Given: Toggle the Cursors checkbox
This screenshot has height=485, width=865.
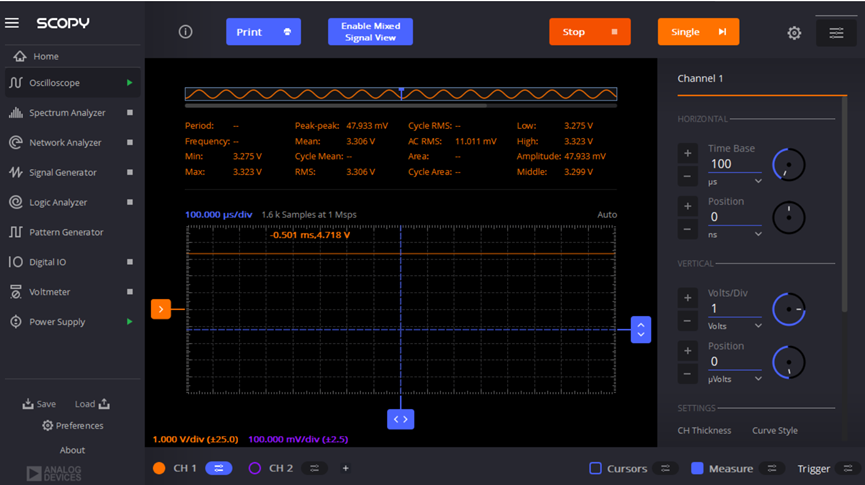Looking at the screenshot, I should pos(595,468).
